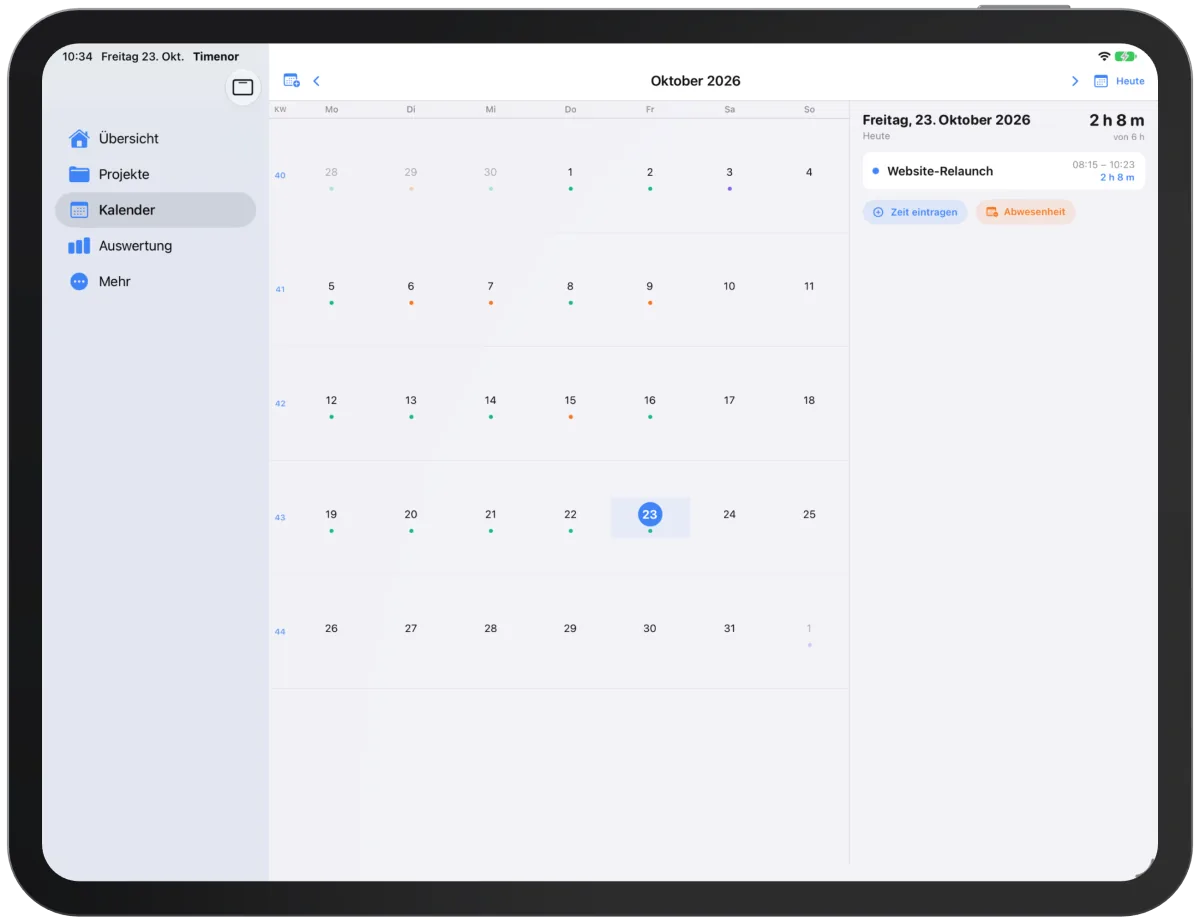Viewport: 1200px width, 922px height.
Task: Select October 15 in the calendar
Action: click(570, 400)
